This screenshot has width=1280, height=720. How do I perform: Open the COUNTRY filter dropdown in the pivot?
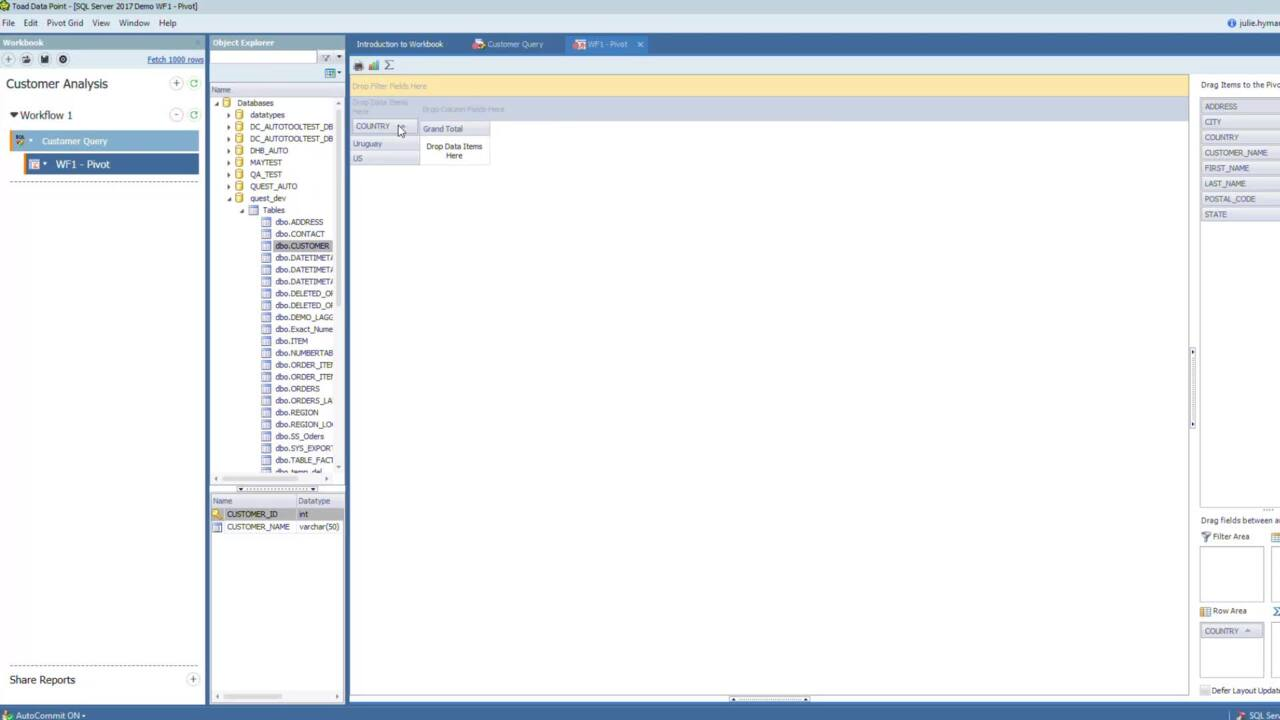point(400,128)
